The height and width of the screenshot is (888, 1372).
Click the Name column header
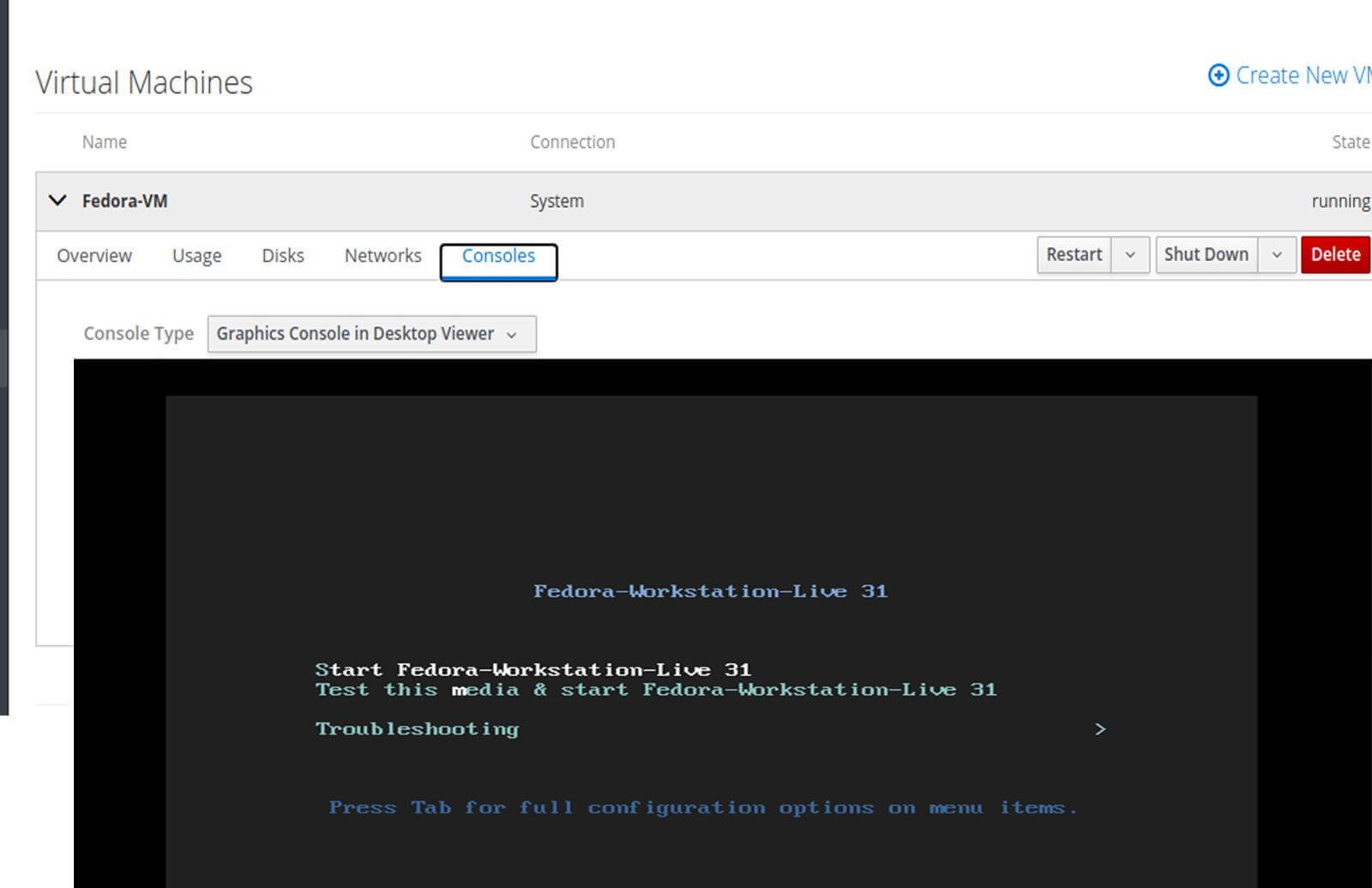(105, 142)
